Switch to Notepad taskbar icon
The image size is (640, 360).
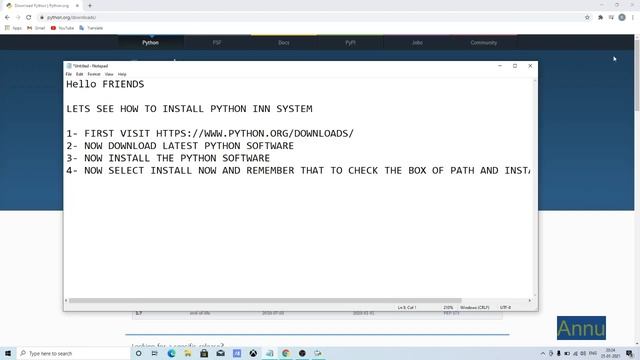pyautogui.click(x=269, y=353)
